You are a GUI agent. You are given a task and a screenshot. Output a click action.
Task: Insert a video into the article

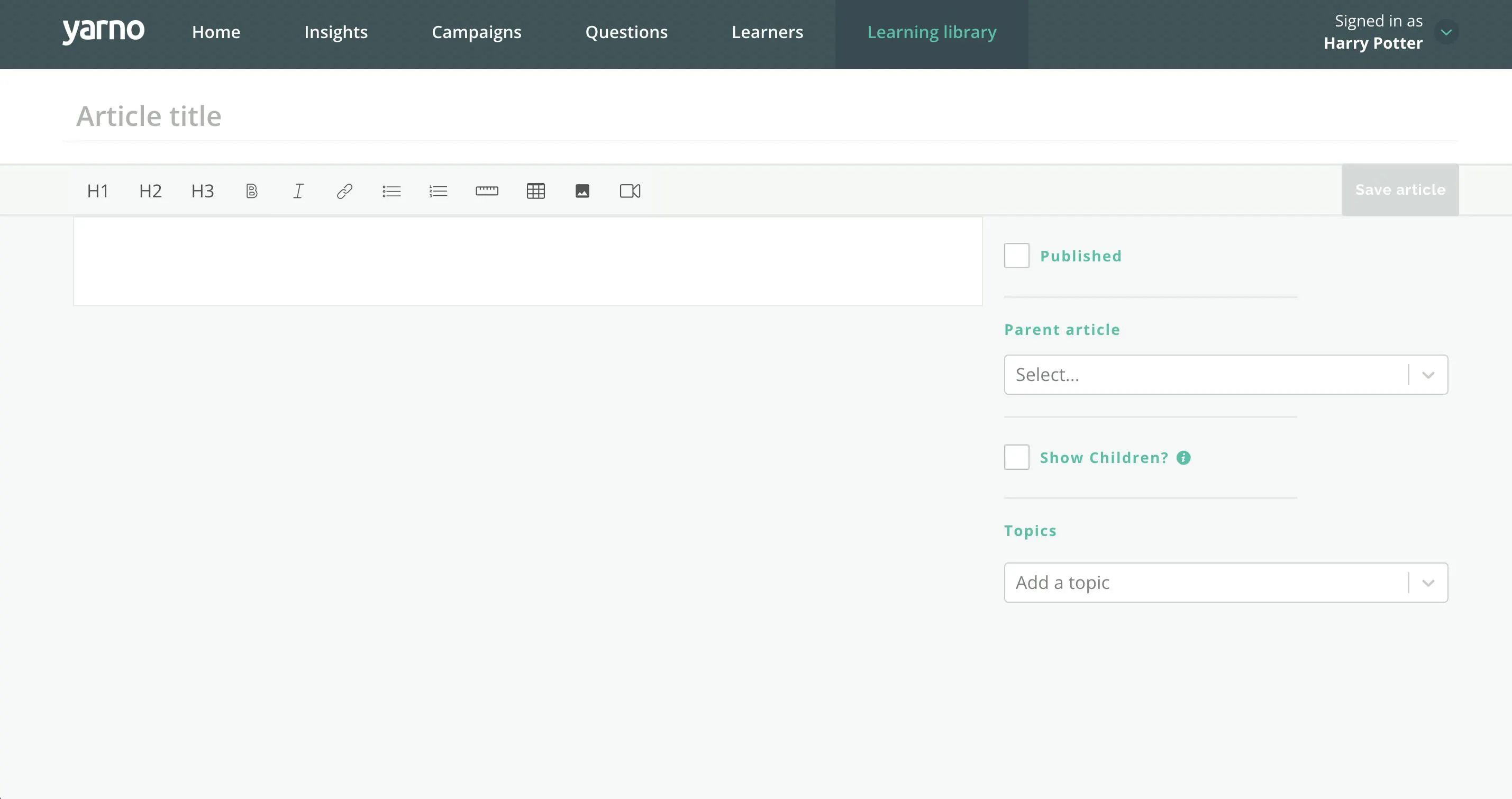[630, 191]
